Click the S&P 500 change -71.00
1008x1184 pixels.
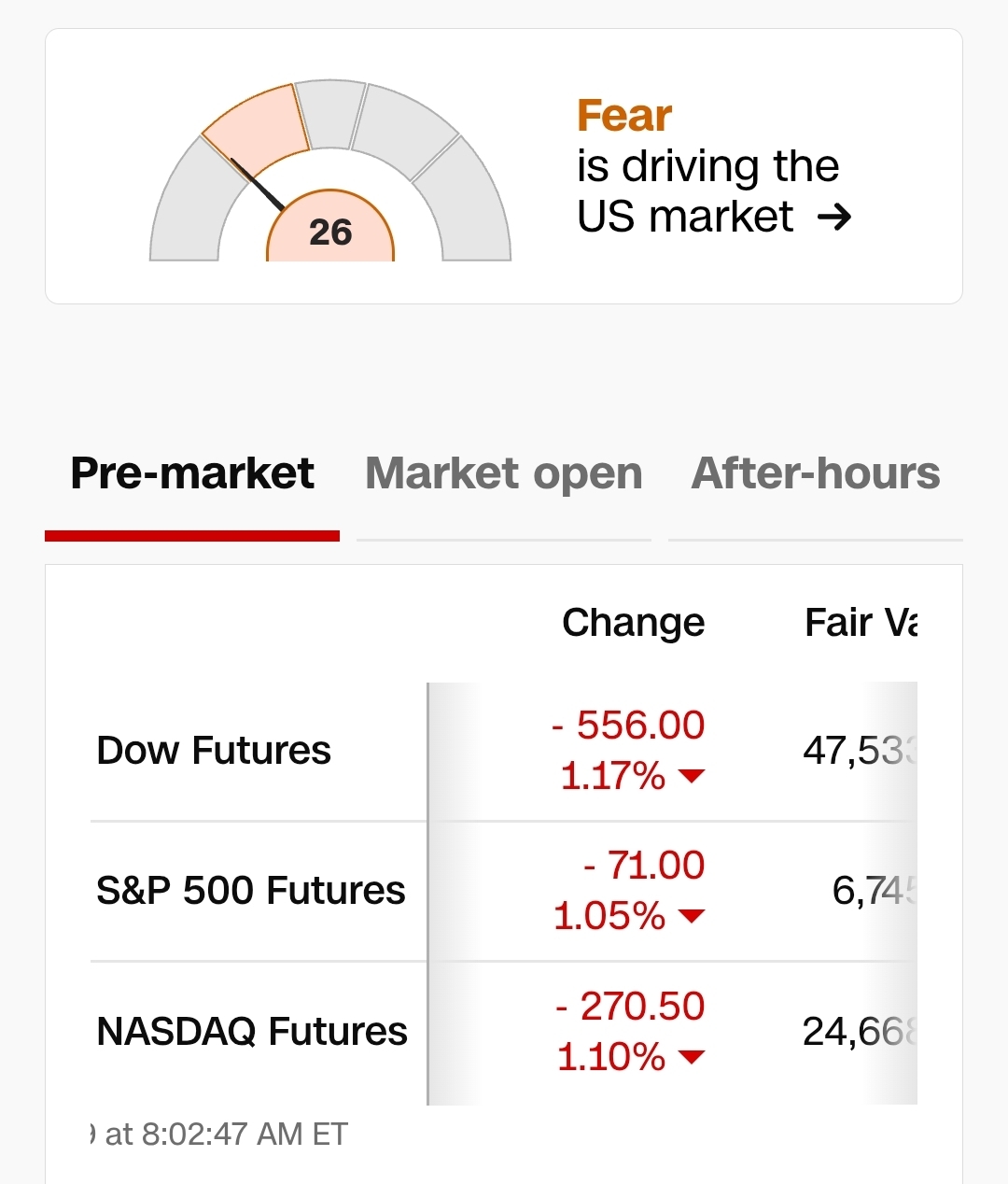click(644, 866)
